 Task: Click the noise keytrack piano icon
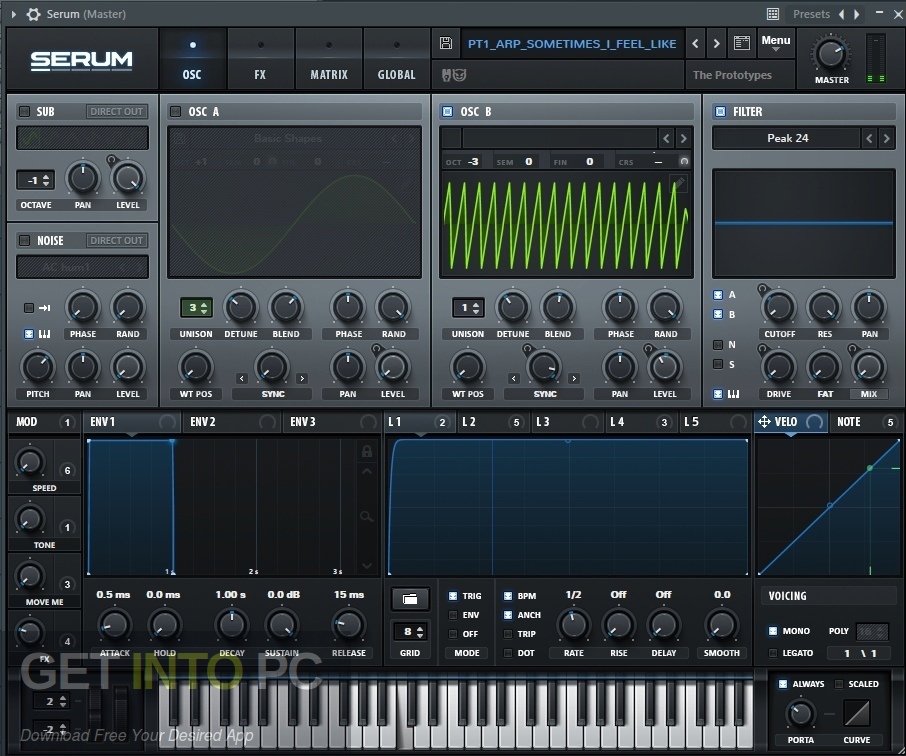44,334
